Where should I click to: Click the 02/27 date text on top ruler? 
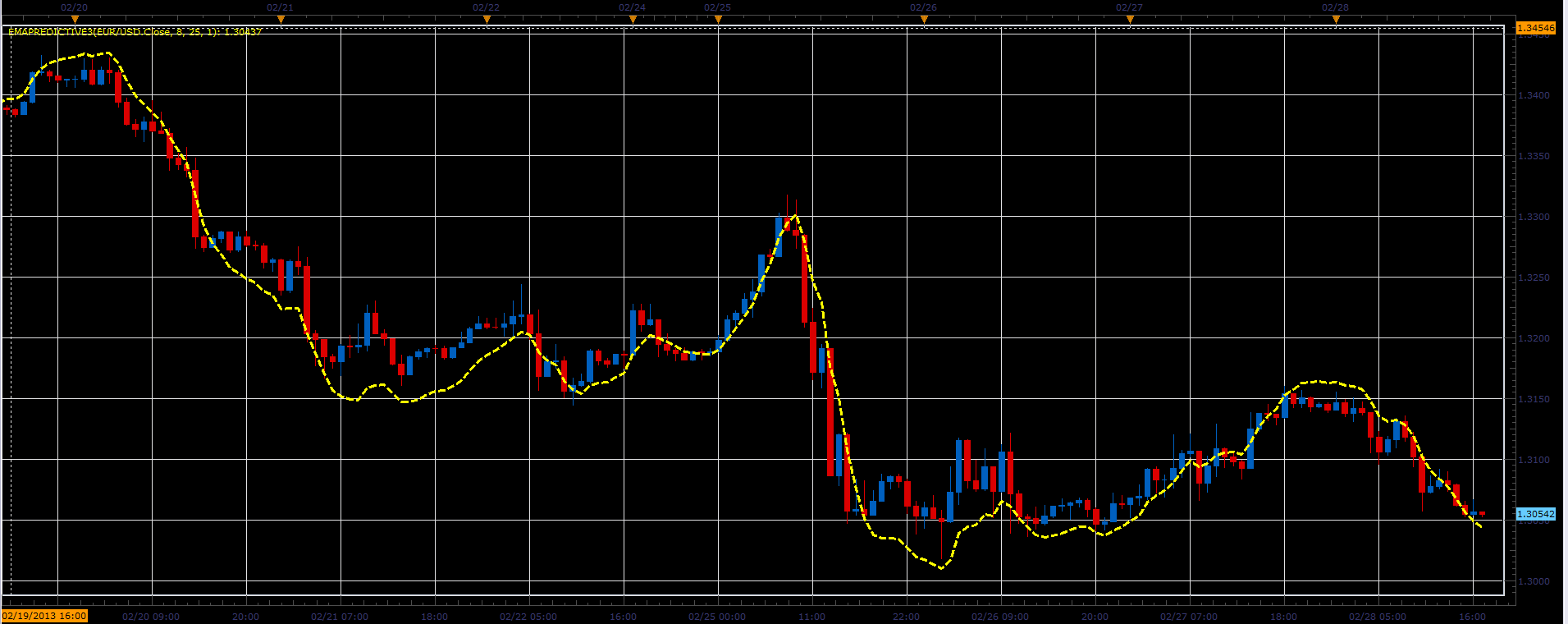click(1129, 7)
